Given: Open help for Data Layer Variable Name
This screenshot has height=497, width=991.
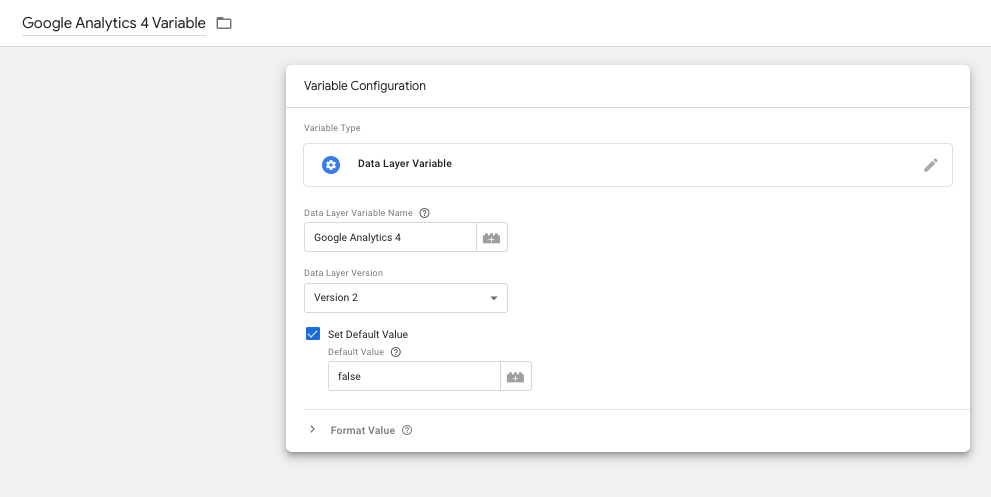Looking at the screenshot, I should tap(425, 213).
